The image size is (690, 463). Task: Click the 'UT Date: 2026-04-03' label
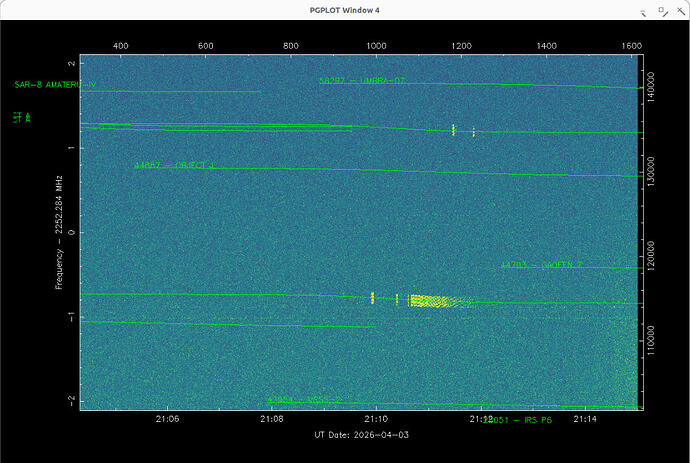361,435
